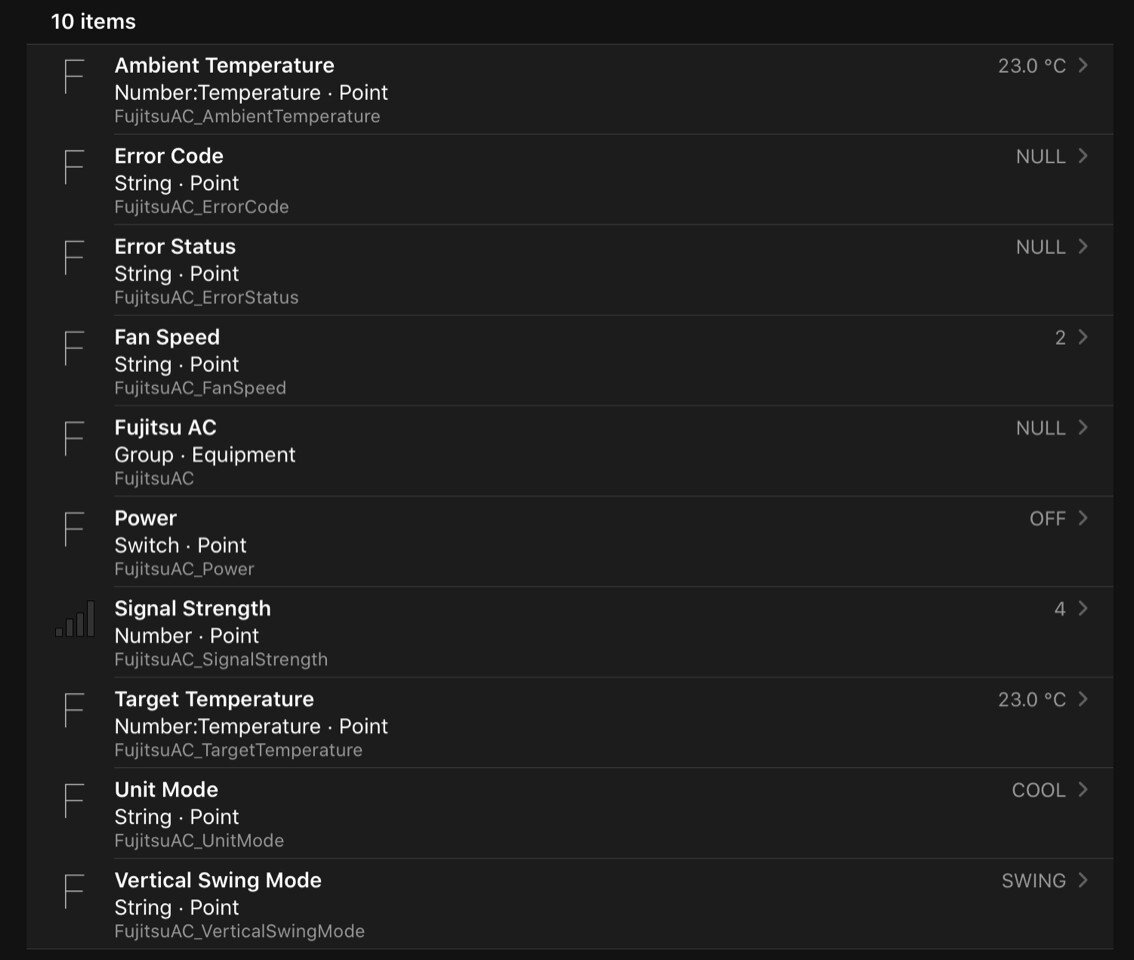Open Fan Speed via its chevron arrow
The width and height of the screenshot is (1134, 960).
[1083, 336]
